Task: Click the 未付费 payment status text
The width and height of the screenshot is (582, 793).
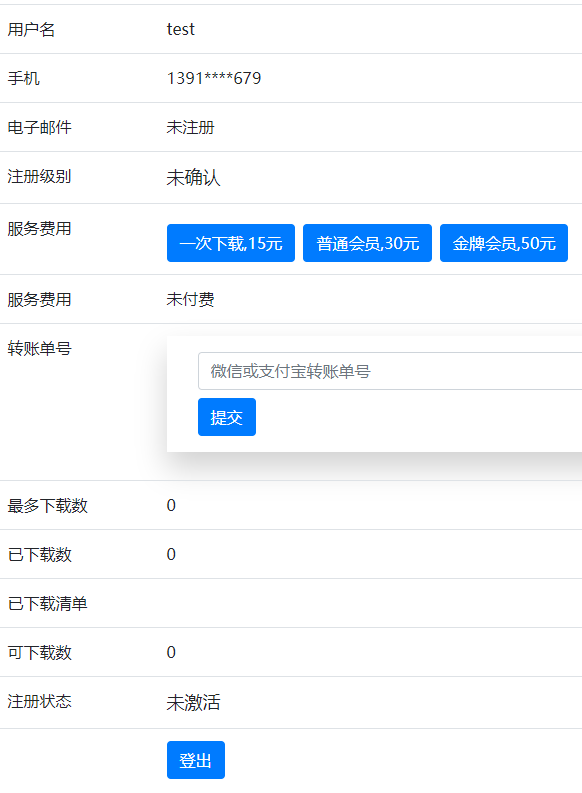Action: pos(191,299)
